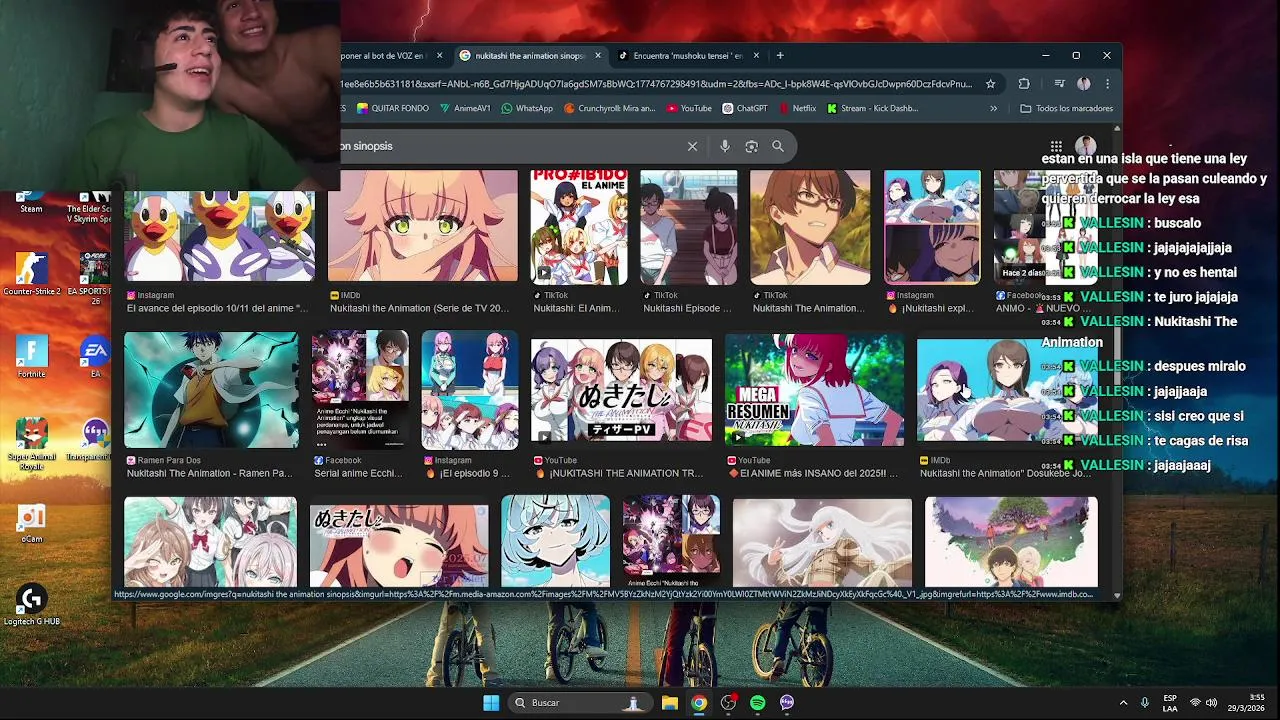Open Super Animal Royale desktop shortcut
Viewport: 1280px width, 720px height.
pos(31,444)
